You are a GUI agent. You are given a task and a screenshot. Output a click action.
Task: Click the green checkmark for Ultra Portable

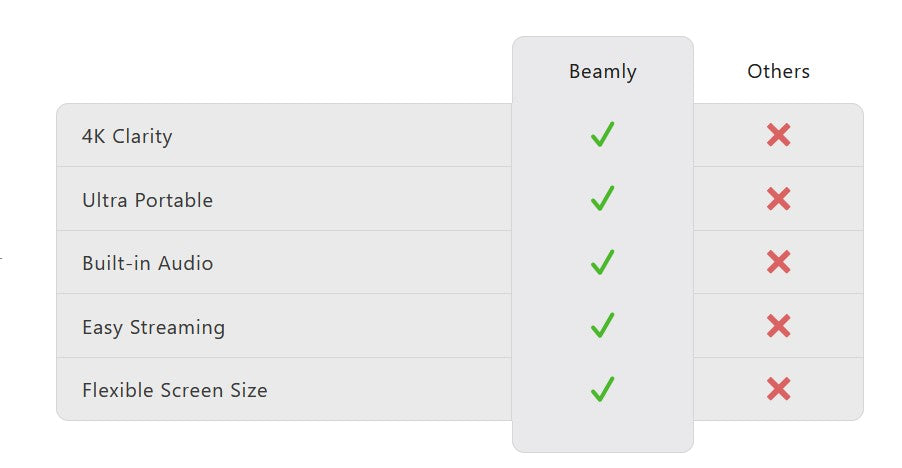(x=602, y=199)
